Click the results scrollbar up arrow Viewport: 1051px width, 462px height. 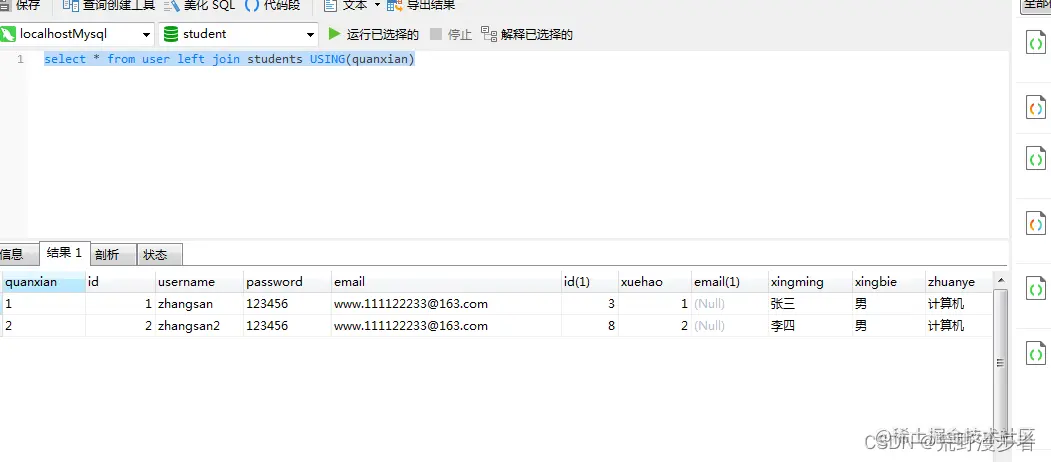click(x=1000, y=280)
